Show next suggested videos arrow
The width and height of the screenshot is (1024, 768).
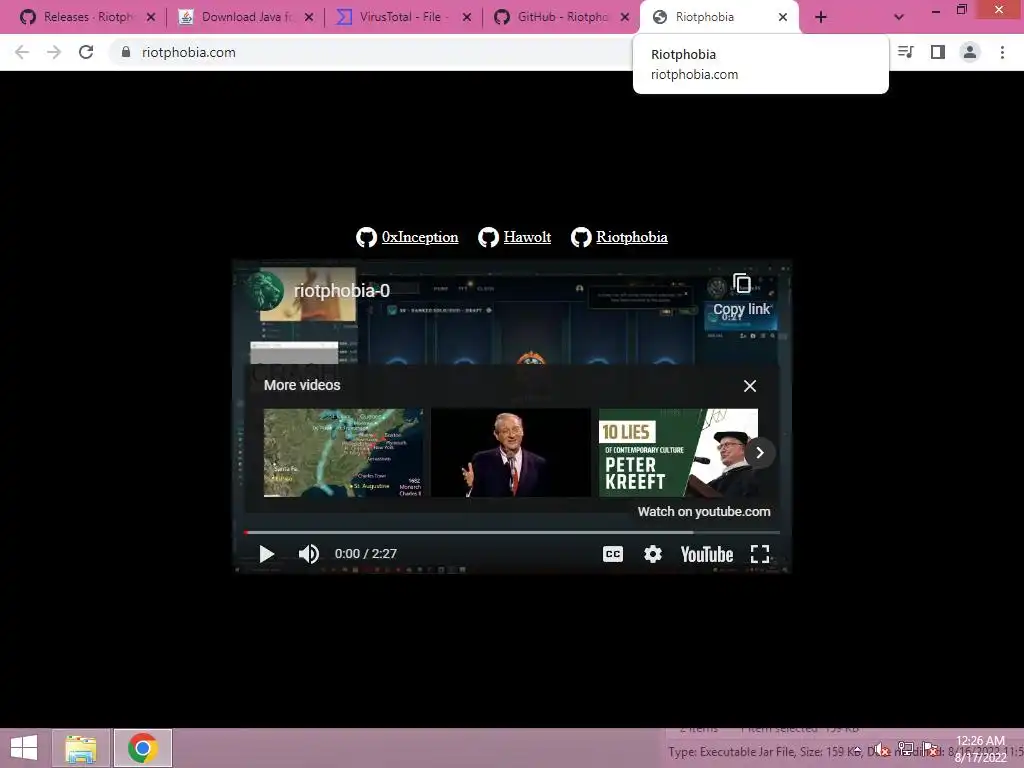click(760, 453)
